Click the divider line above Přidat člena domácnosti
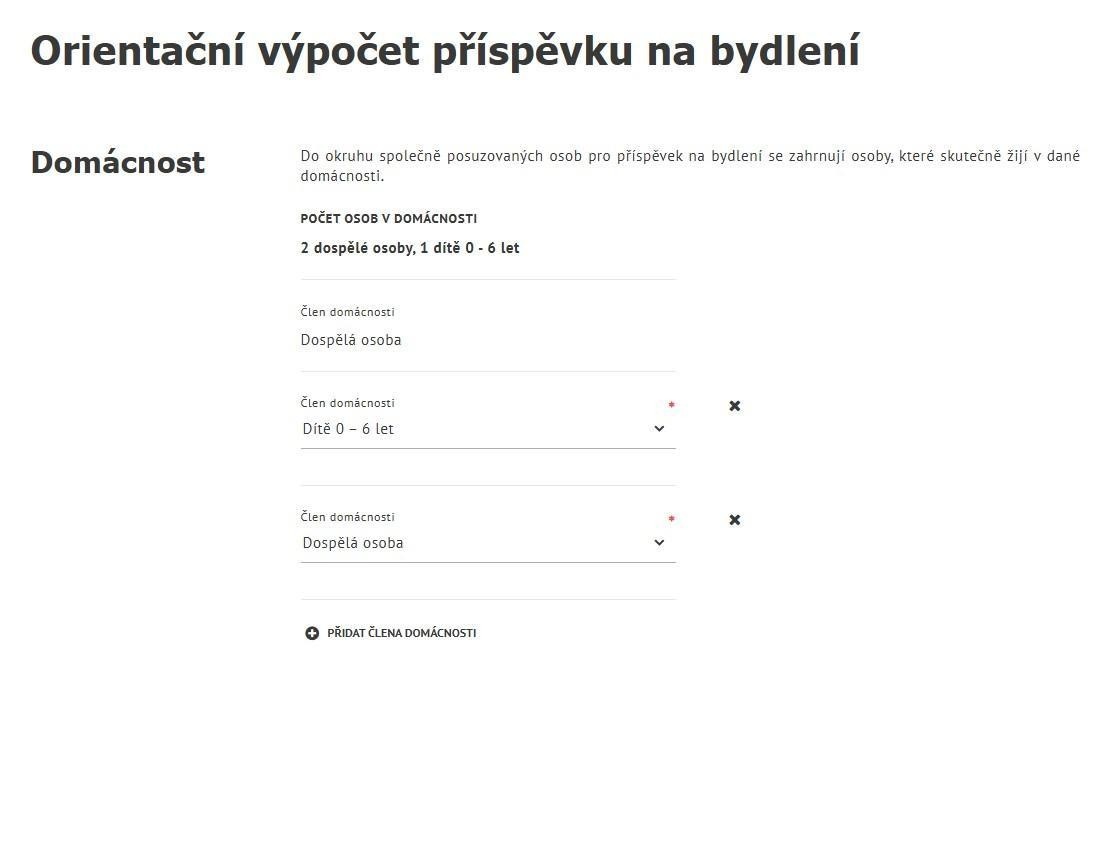The width and height of the screenshot is (1105, 868). [488, 600]
